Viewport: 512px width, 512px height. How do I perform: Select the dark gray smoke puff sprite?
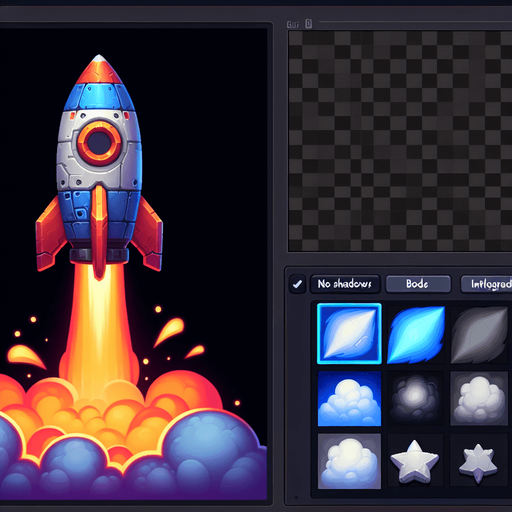pos(415,398)
